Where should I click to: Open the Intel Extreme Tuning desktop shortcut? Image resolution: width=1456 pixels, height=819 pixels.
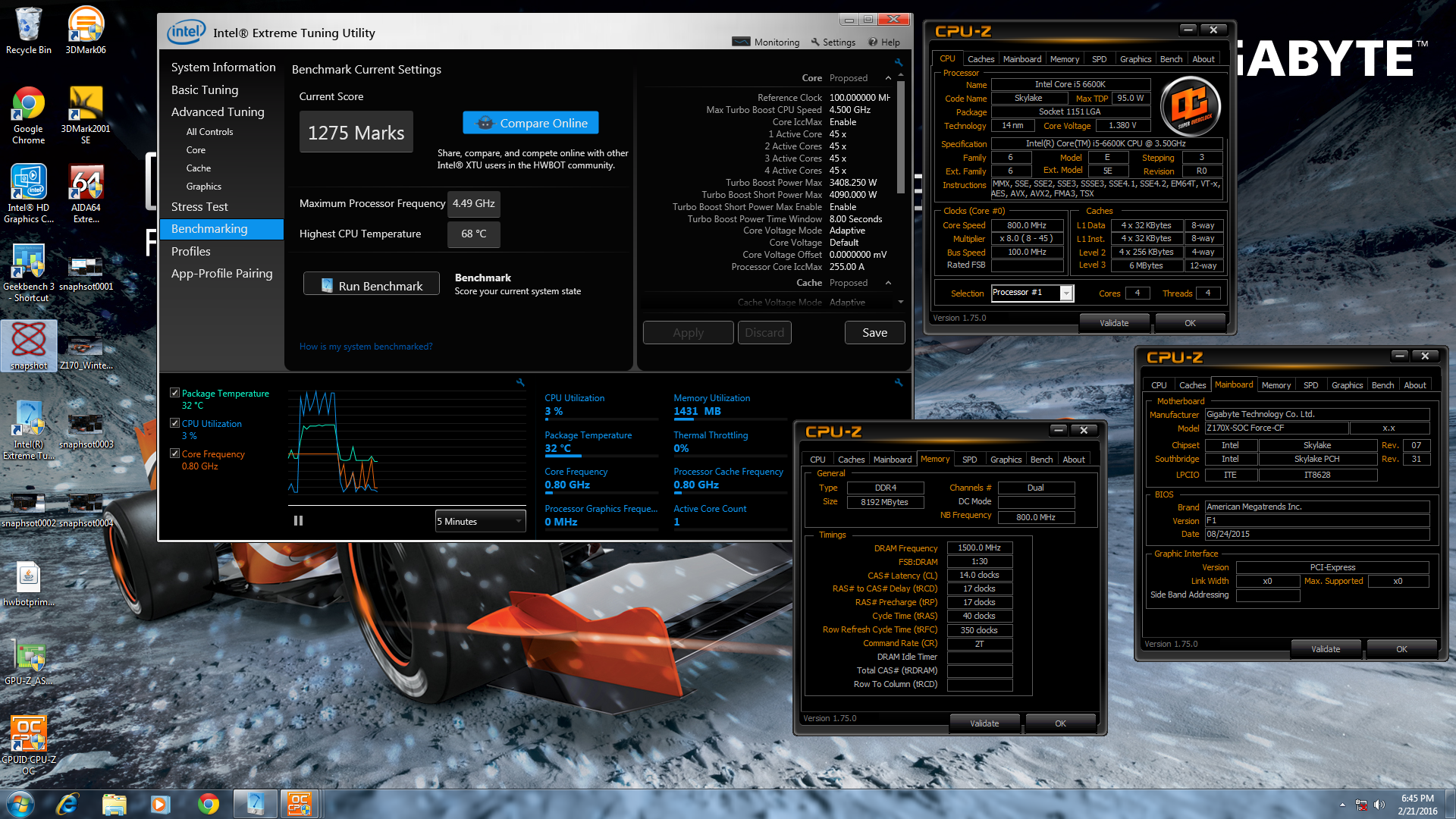click(29, 431)
